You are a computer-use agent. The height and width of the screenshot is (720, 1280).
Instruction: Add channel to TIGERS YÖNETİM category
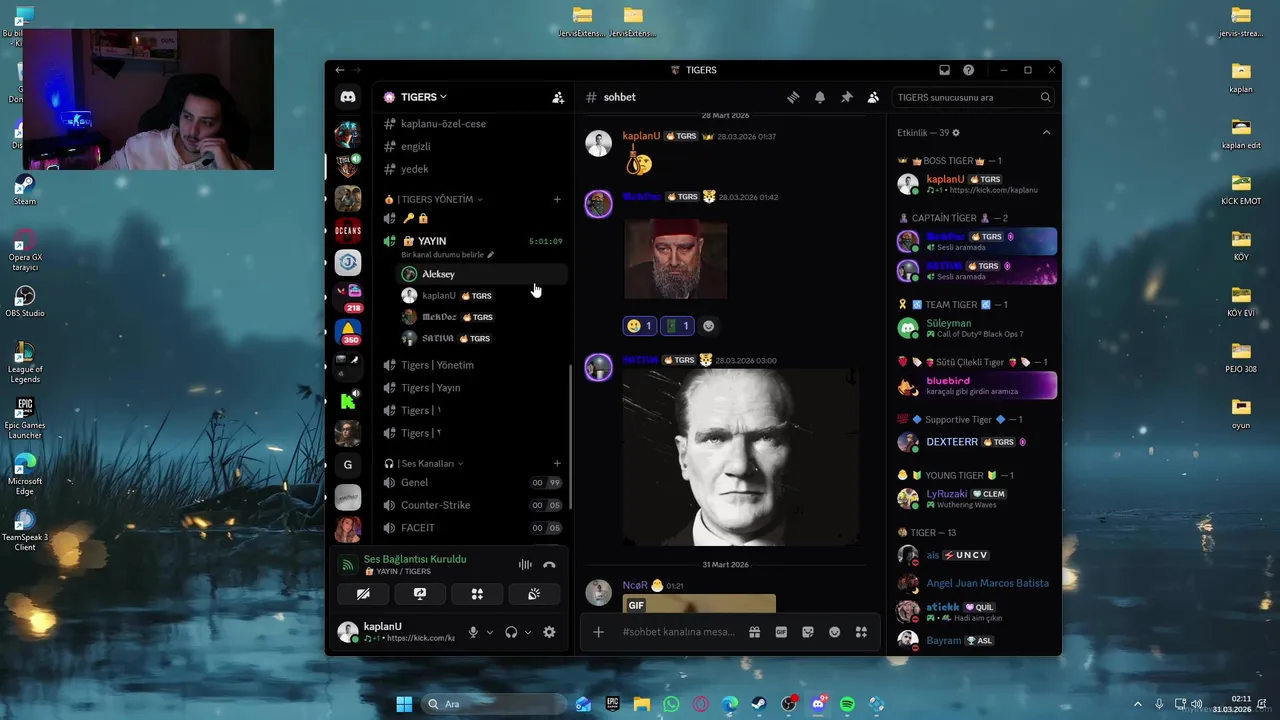pyautogui.click(x=557, y=199)
